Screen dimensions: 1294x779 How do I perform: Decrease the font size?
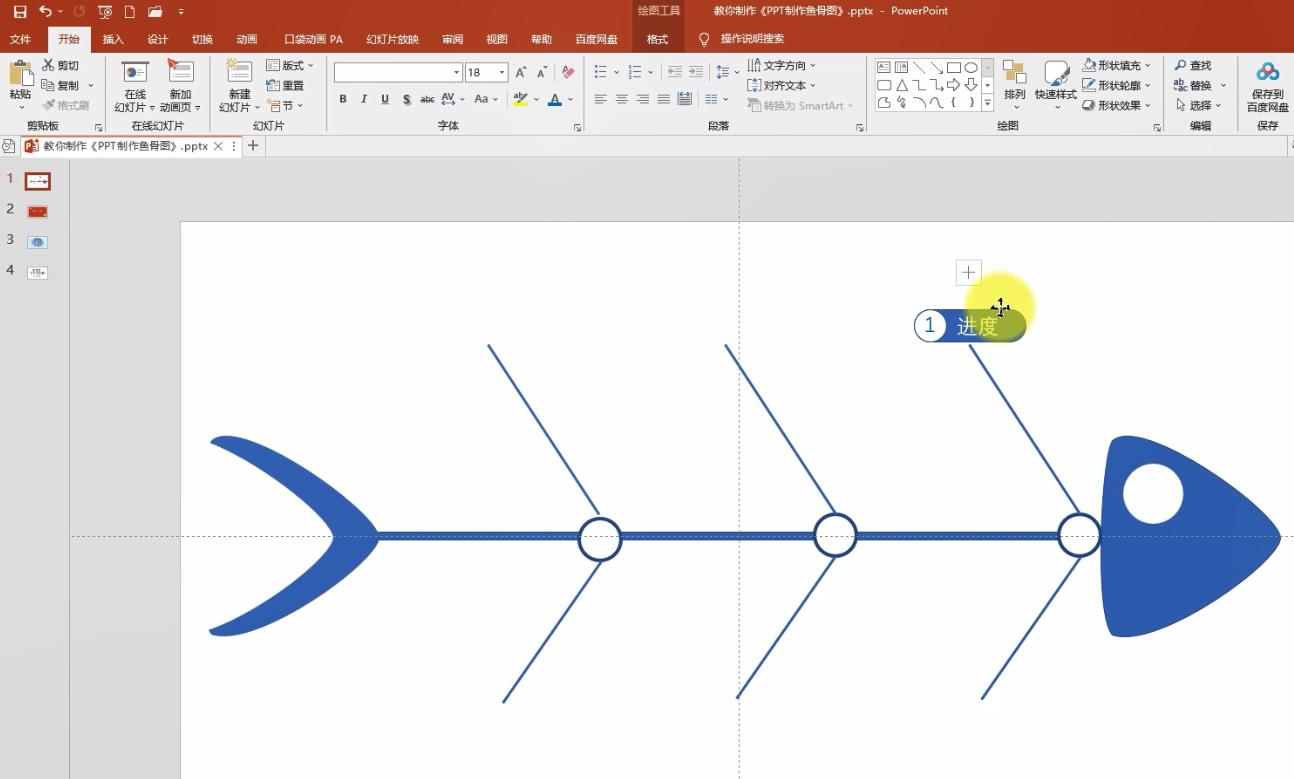[542, 72]
